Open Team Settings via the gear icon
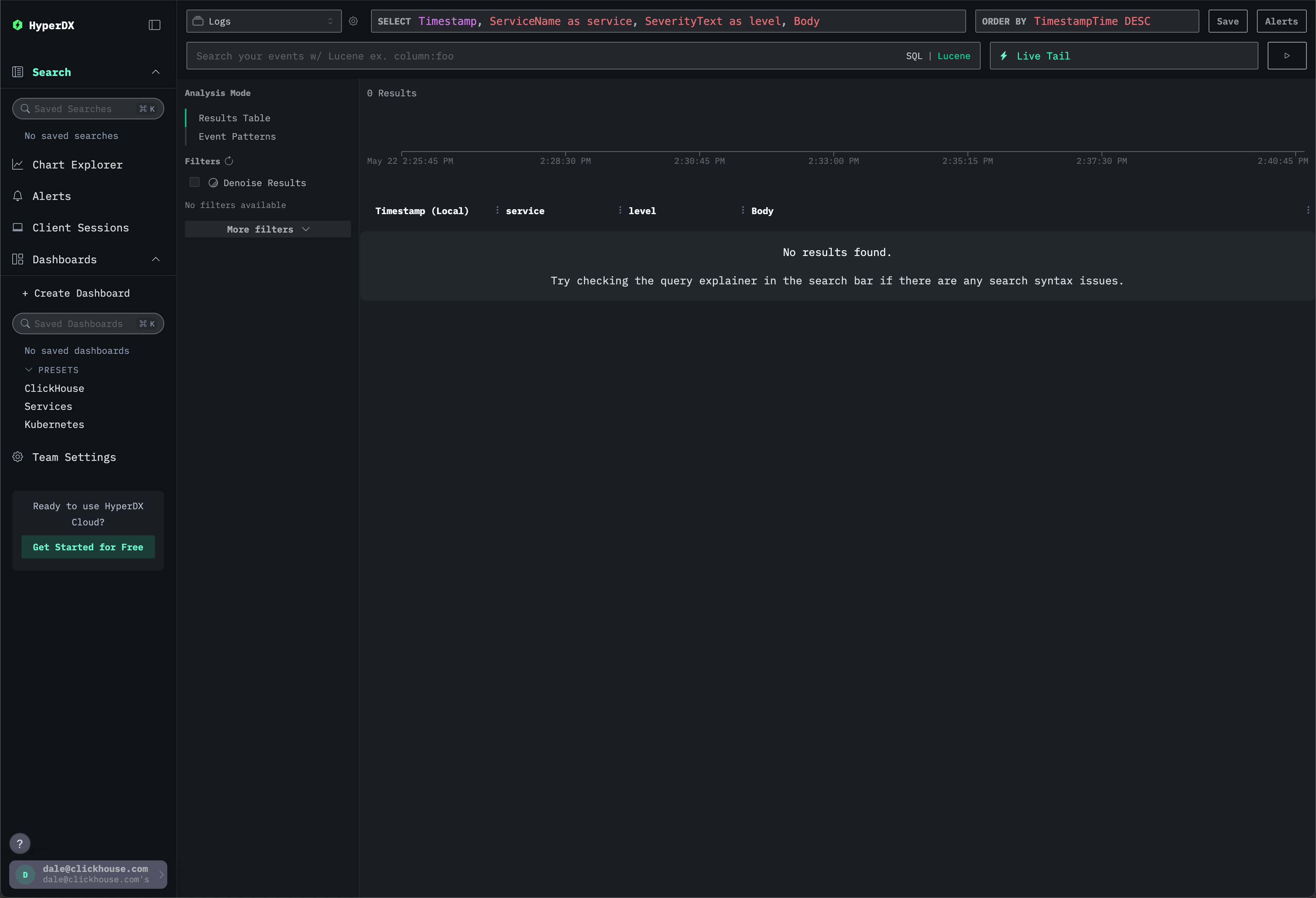The width and height of the screenshot is (1316, 898). click(x=17, y=457)
